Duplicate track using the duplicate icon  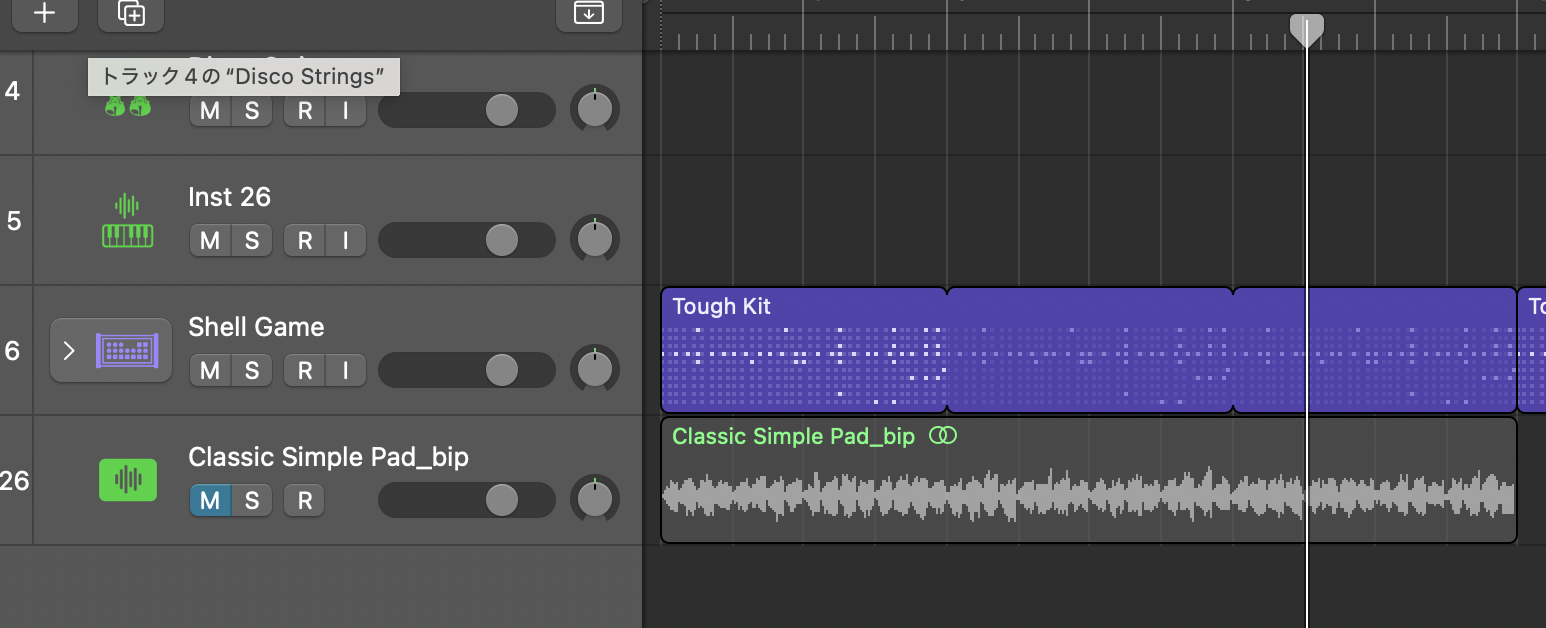click(x=131, y=14)
